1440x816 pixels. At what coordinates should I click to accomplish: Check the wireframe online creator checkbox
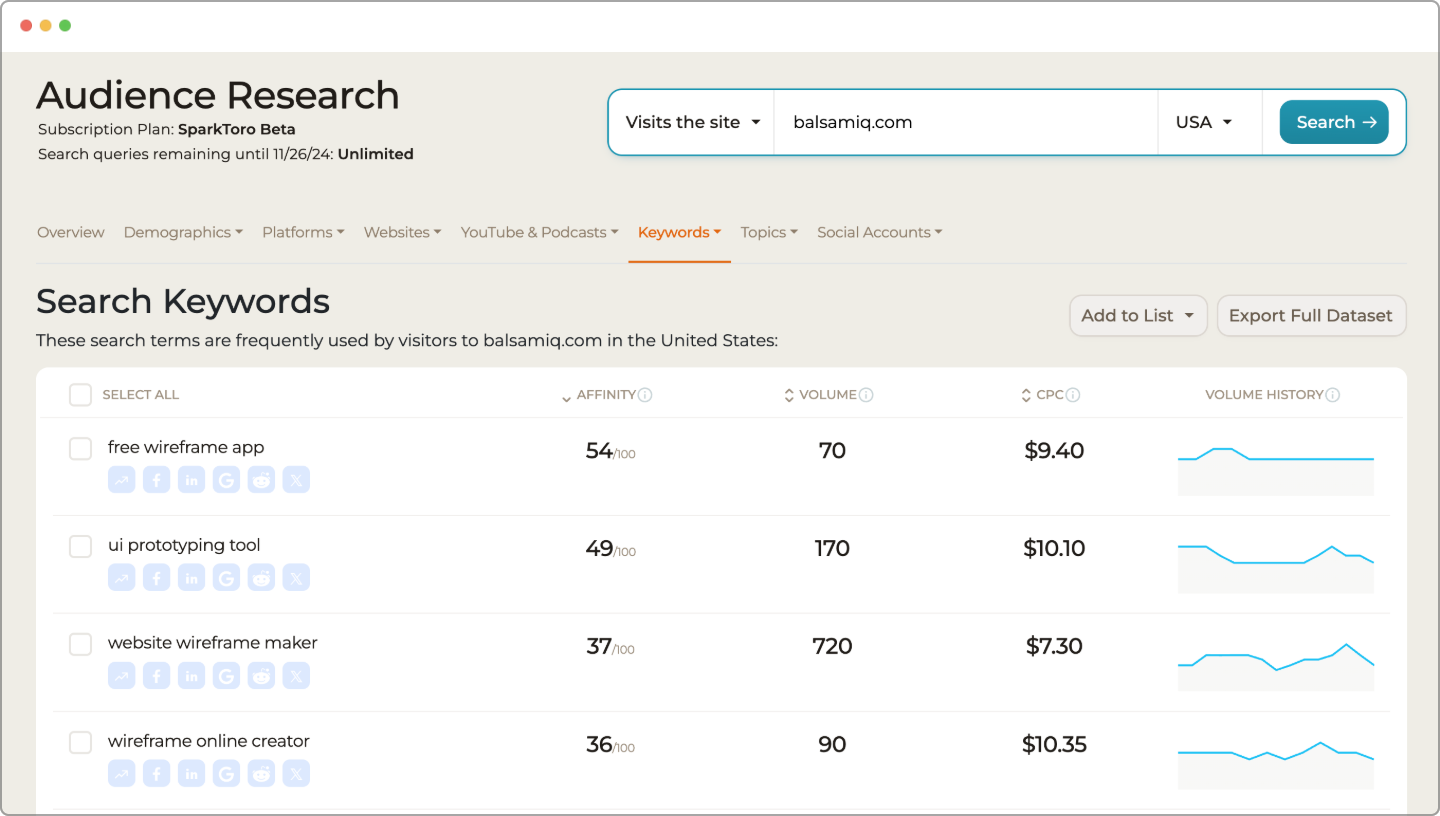(80, 743)
